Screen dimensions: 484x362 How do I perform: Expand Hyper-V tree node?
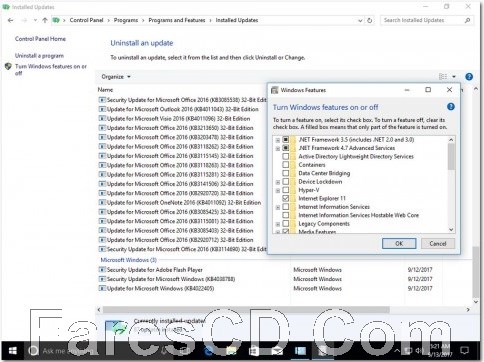click(x=278, y=191)
